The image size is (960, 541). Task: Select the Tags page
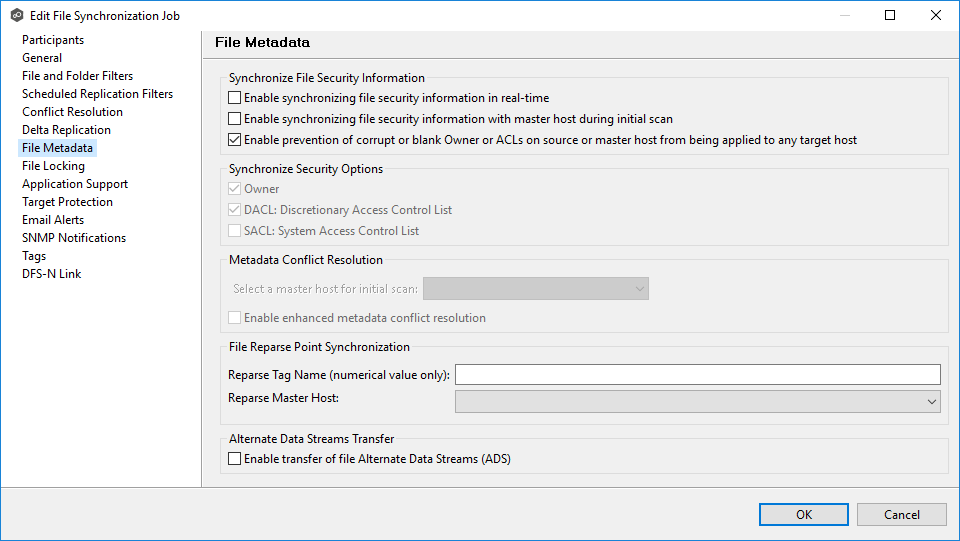tap(34, 256)
